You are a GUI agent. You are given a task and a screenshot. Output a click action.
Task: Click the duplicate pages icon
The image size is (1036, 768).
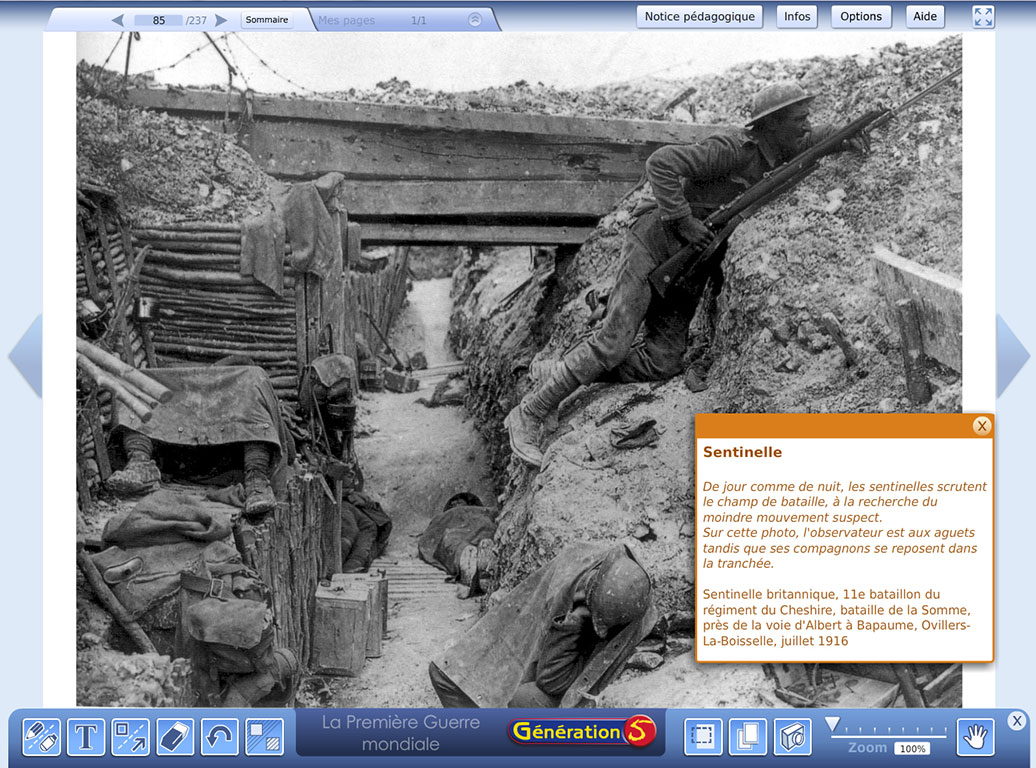(x=748, y=737)
